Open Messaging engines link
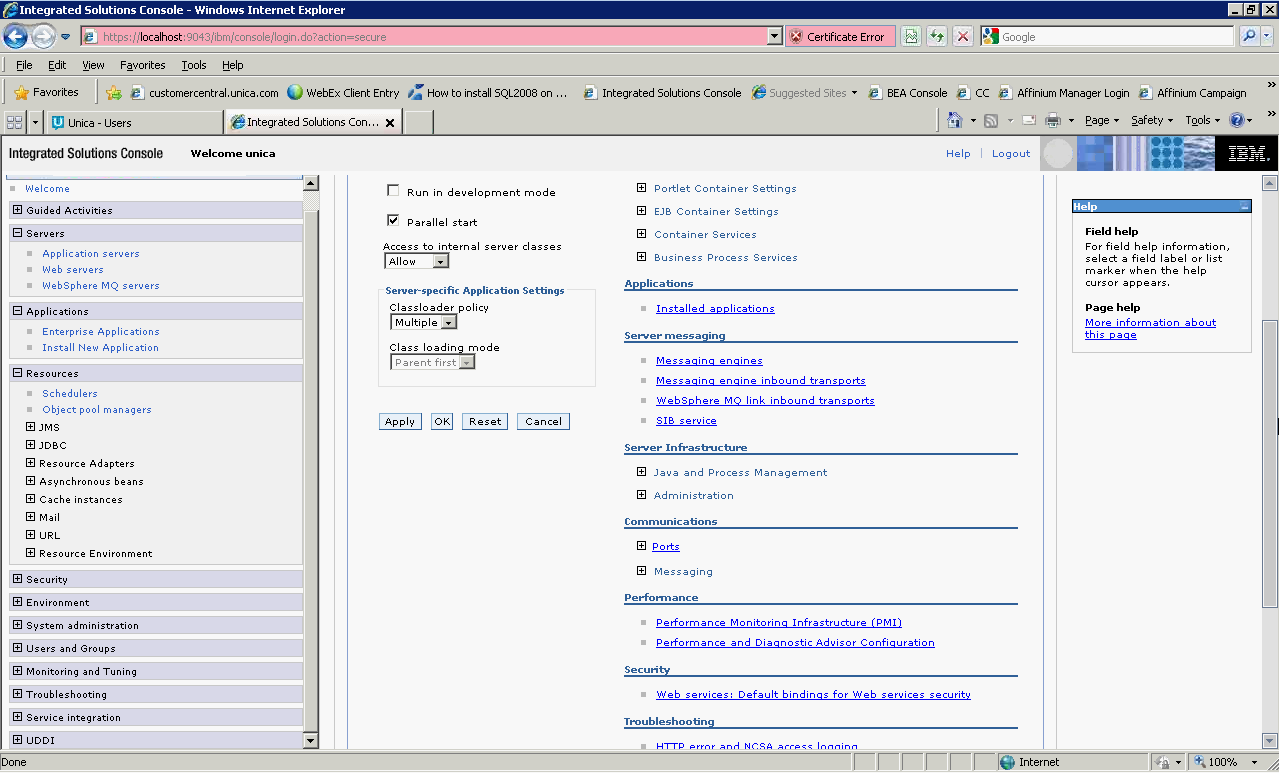The height and width of the screenshot is (773, 1279). pyautogui.click(x=709, y=361)
